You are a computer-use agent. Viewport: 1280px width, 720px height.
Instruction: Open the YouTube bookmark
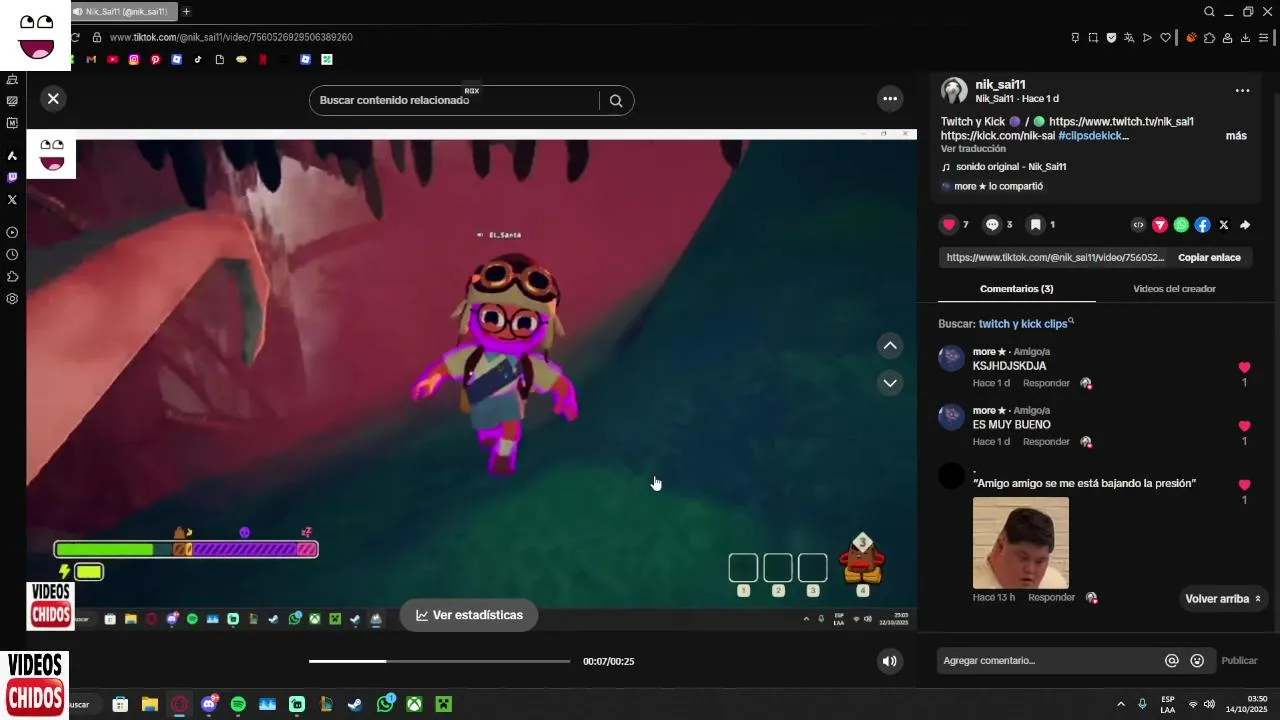pyautogui.click(x=112, y=59)
